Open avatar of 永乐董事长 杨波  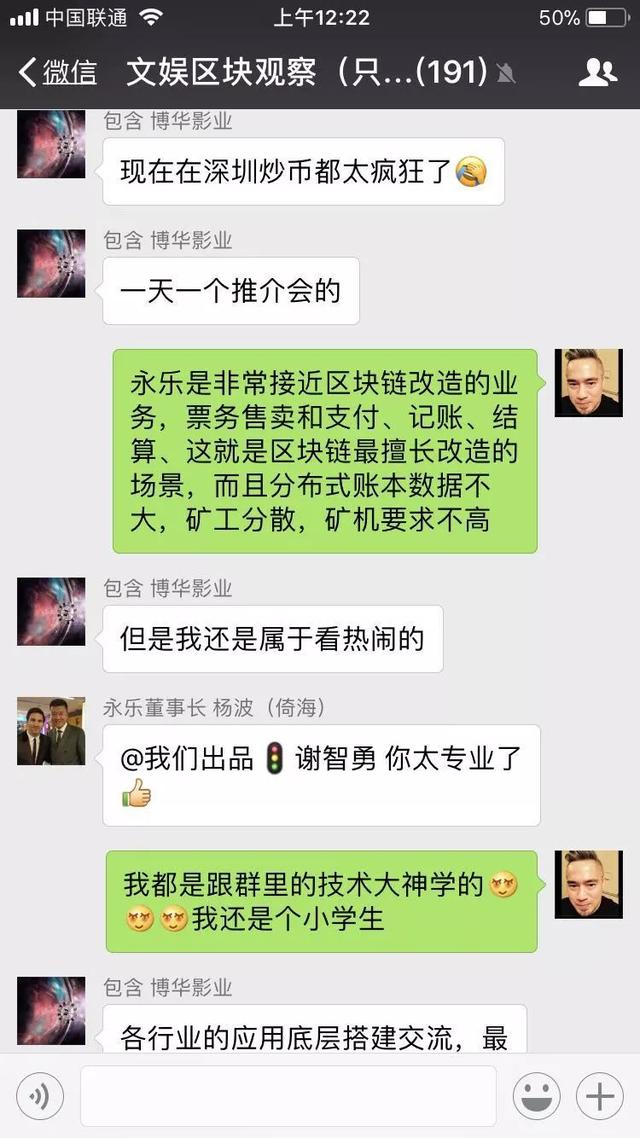pyautogui.click(x=52, y=731)
